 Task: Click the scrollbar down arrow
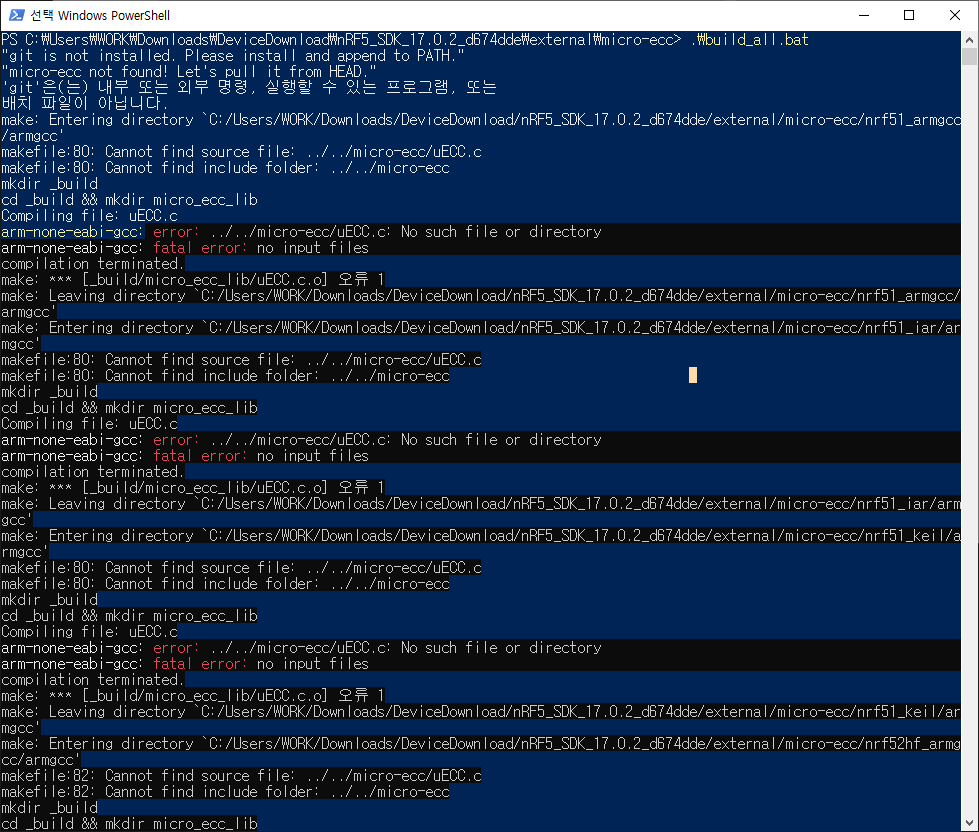969,823
